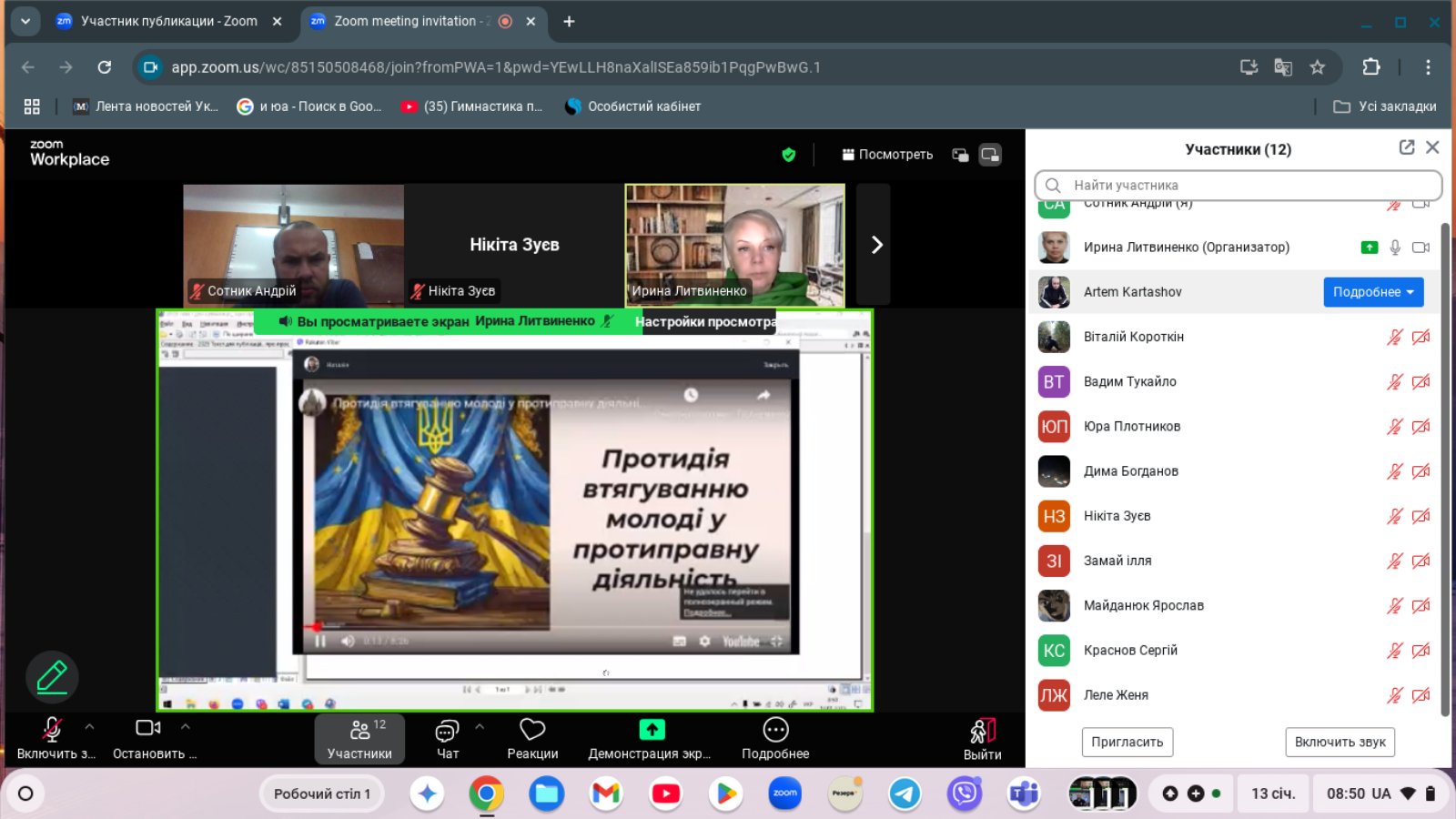Select Ирина Литвиненко video thumbnail
This screenshot has height=819, width=1456.
pos(735,245)
